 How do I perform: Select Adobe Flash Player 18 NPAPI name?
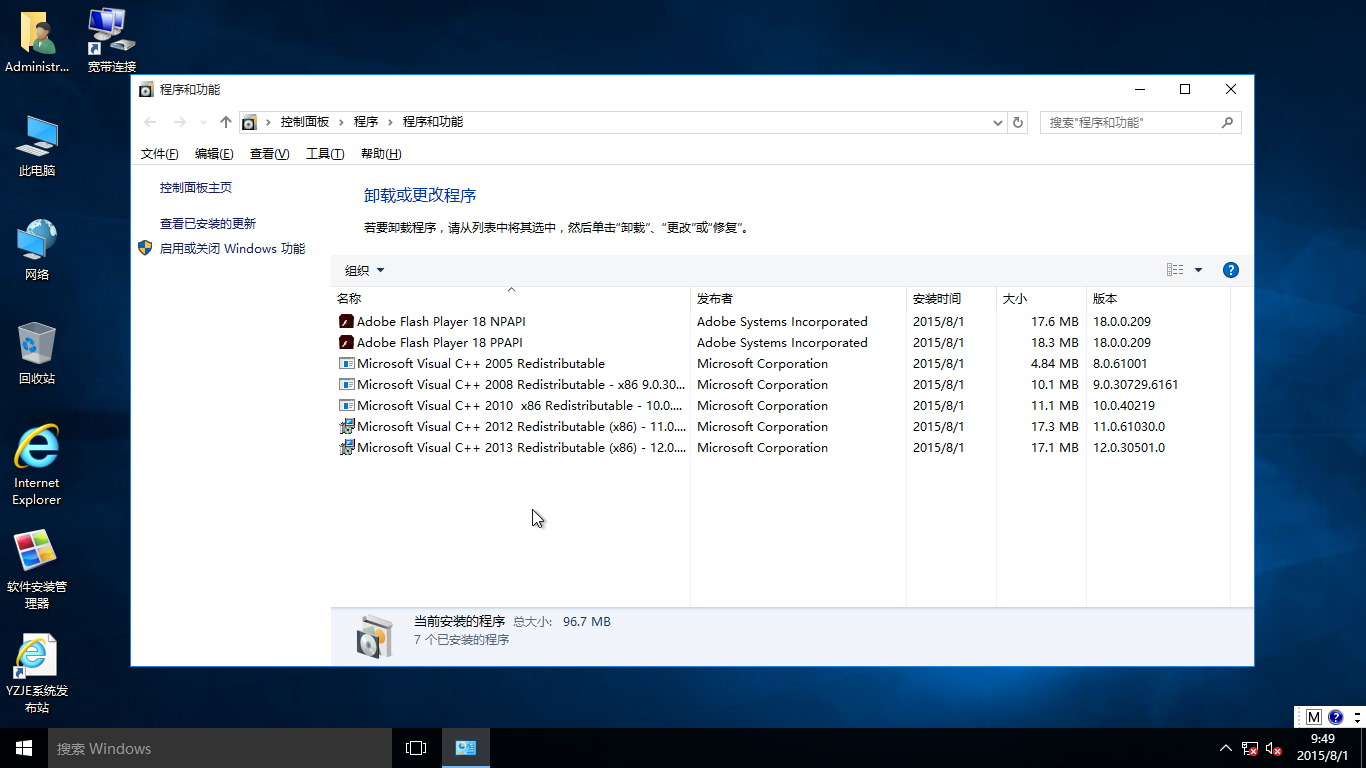441,322
